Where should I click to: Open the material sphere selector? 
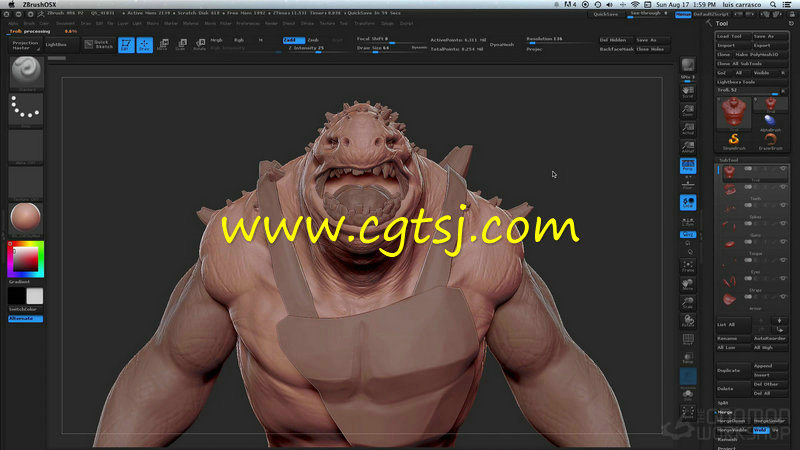coord(26,220)
